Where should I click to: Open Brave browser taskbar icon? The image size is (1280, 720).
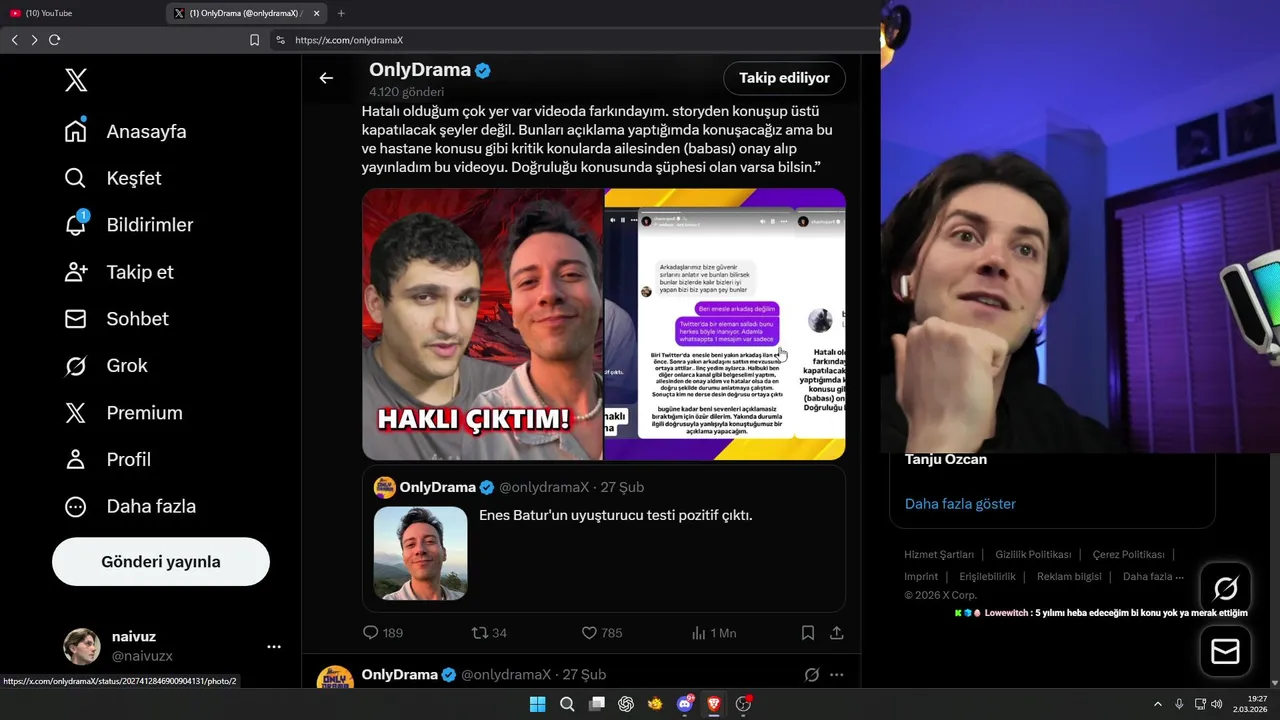(714, 704)
